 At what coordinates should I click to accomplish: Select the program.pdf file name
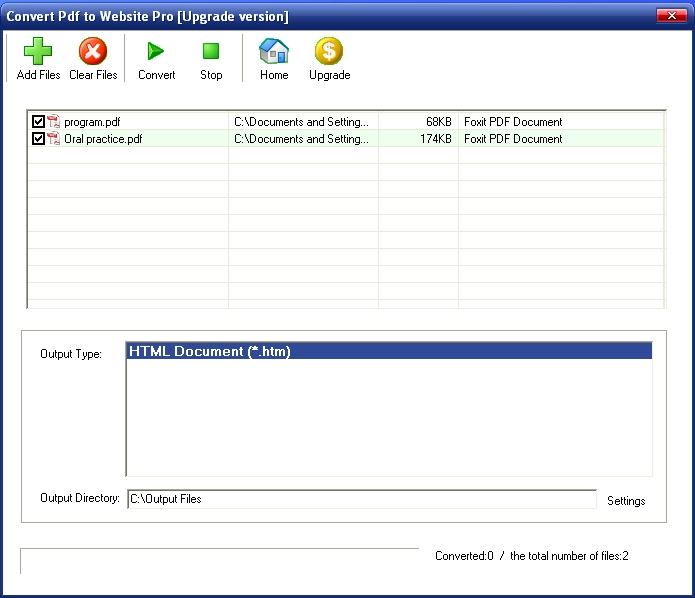coord(92,122)
